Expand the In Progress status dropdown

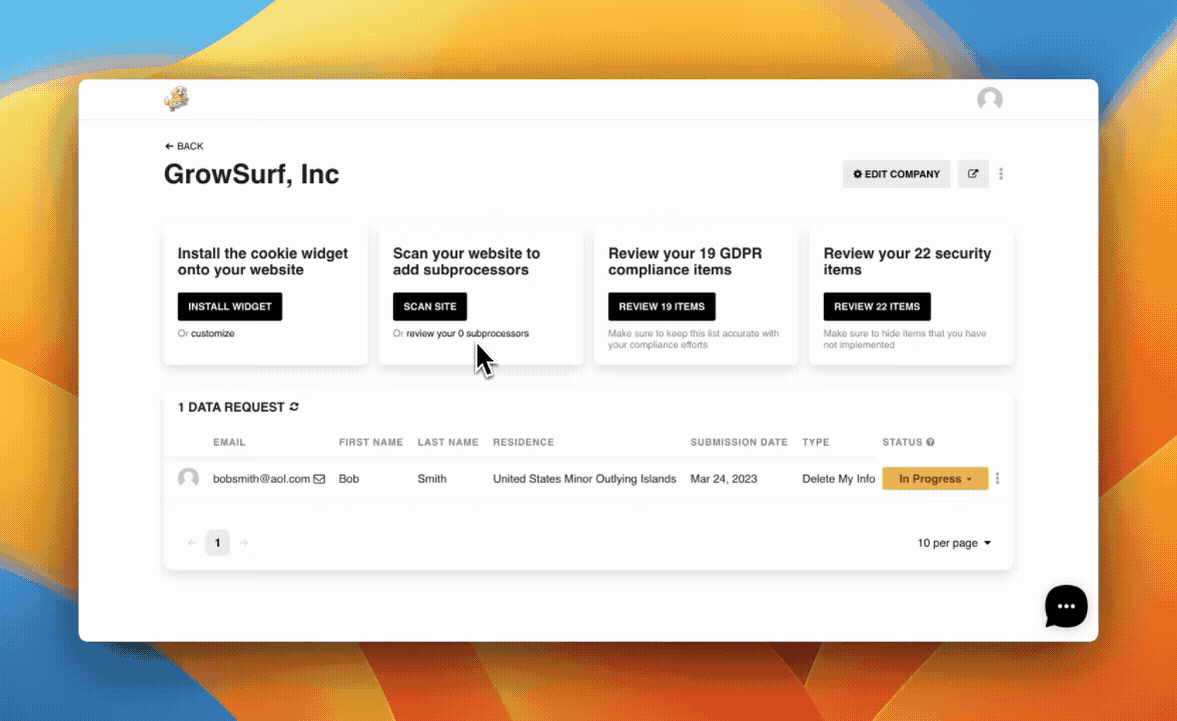click(935, 479)
